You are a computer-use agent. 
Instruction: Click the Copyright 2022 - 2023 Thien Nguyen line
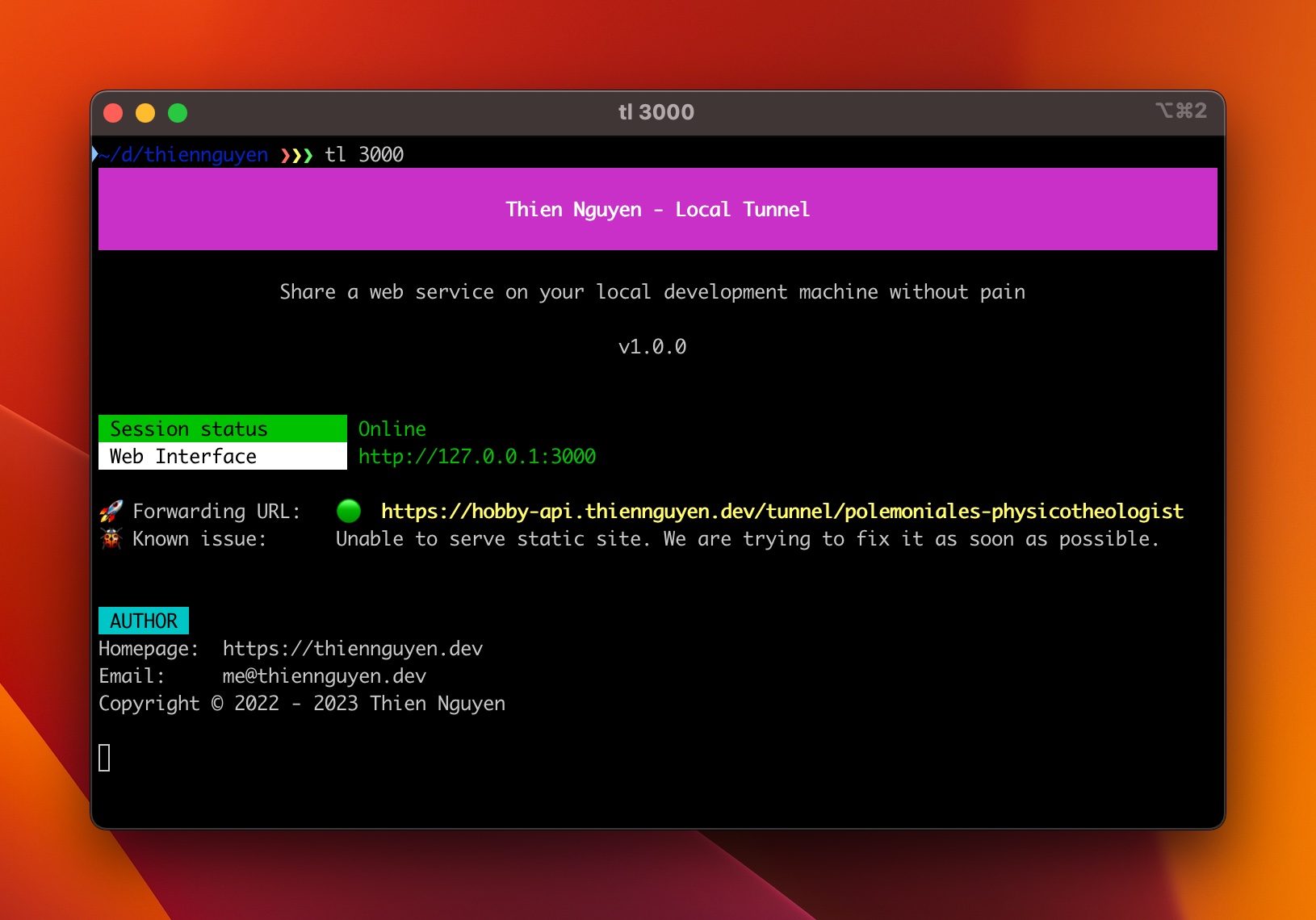(302, 704)
